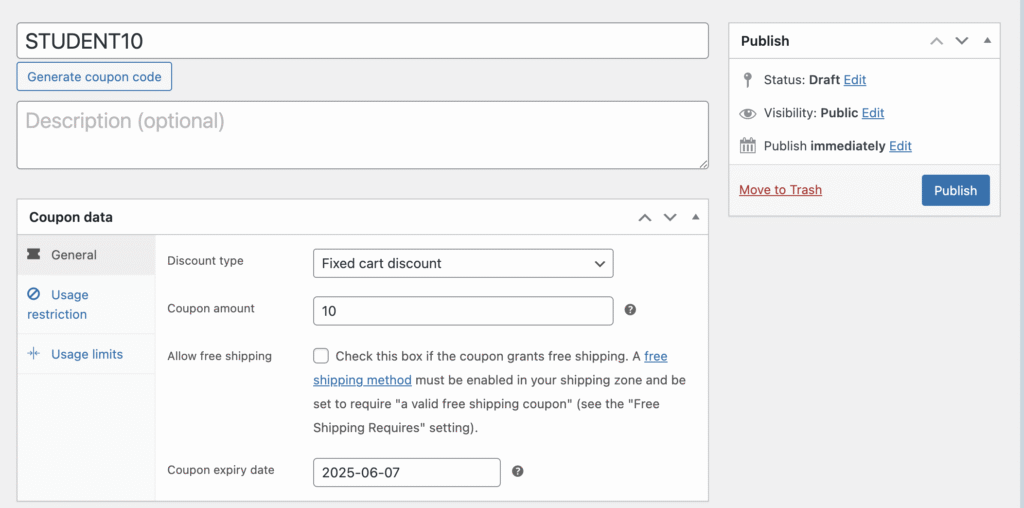Collapse the Publish panel
Viewport: 1024px width, 508px height.
coord(987,41)
